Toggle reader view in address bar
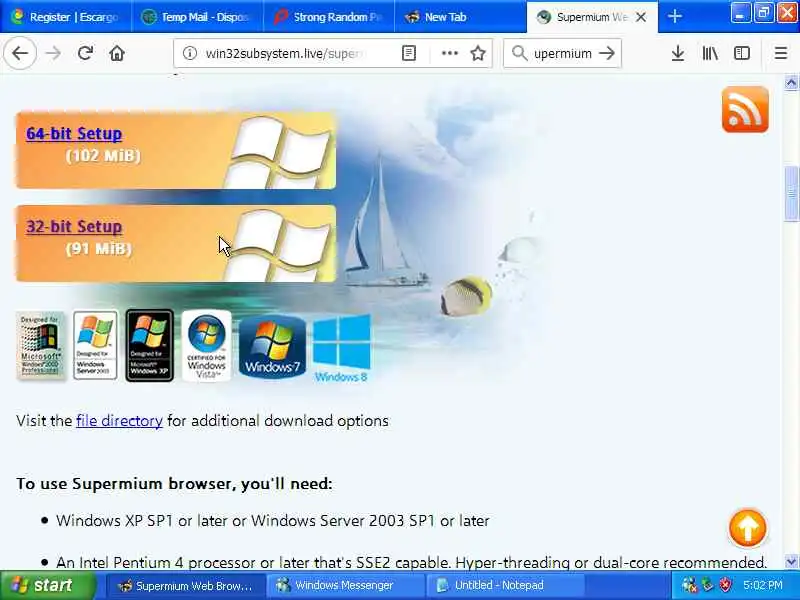 [409, 53]
